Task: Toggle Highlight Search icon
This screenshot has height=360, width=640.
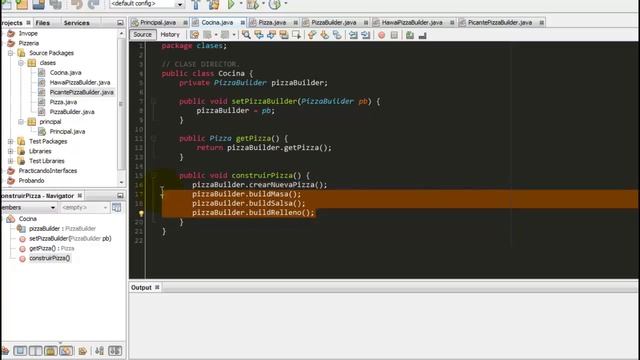Action: (284, 35)
